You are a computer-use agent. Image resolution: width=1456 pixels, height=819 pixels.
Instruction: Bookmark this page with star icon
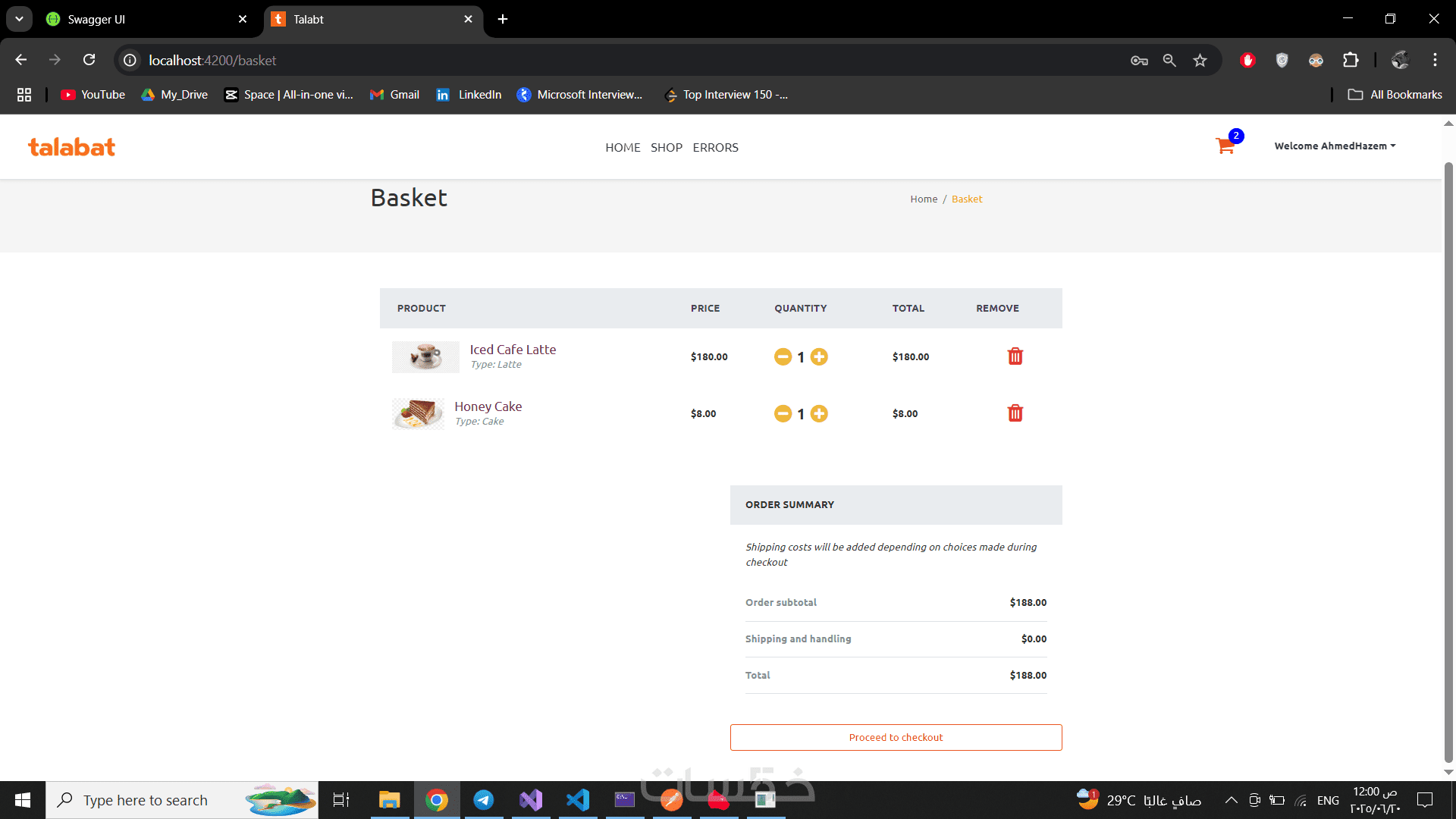pyautogui.click(x=1200, y=60)
